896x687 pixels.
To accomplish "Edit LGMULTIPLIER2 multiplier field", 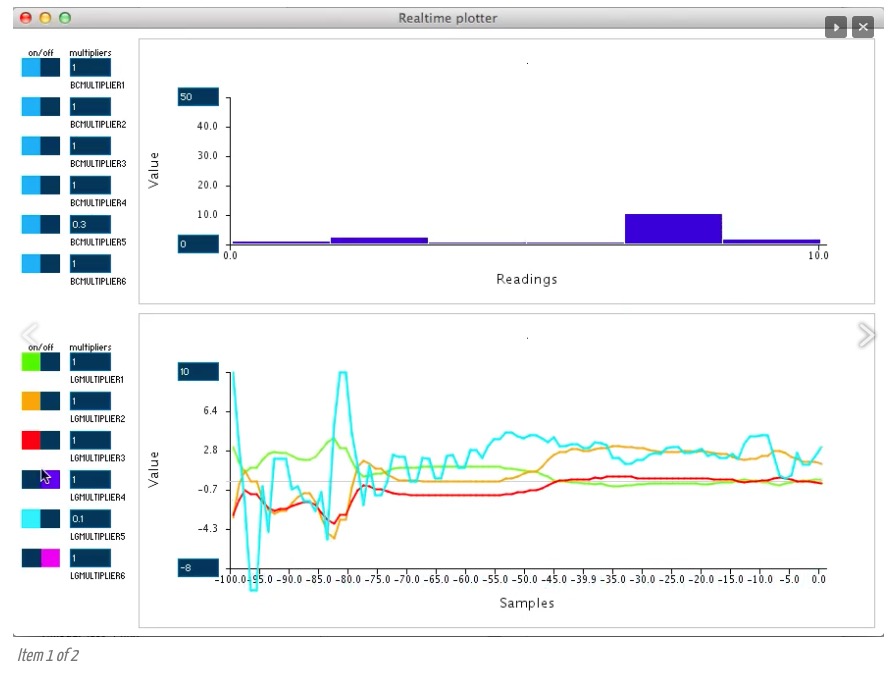I will tap(90, 401).
